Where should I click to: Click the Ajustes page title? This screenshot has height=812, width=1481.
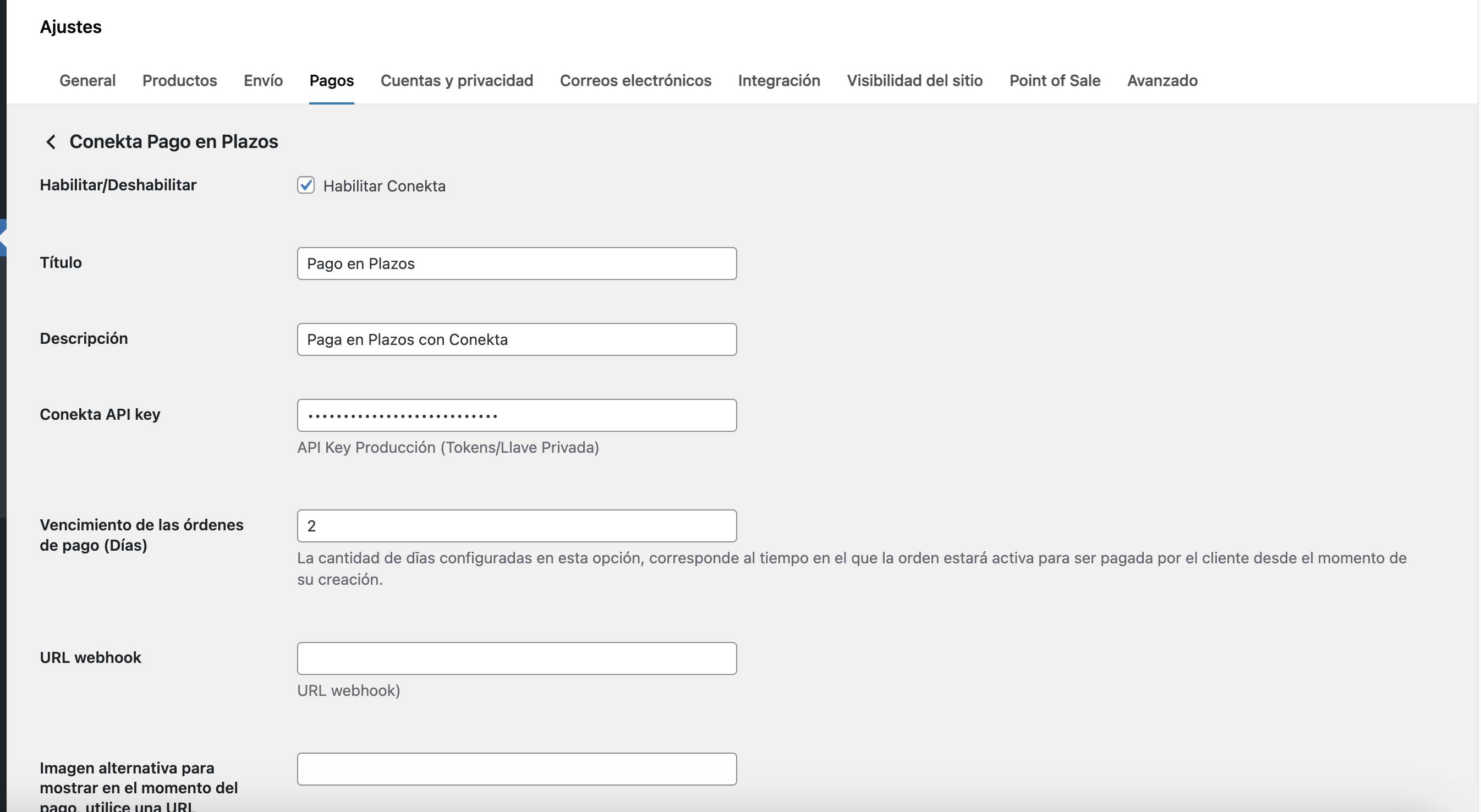(71, 27)
